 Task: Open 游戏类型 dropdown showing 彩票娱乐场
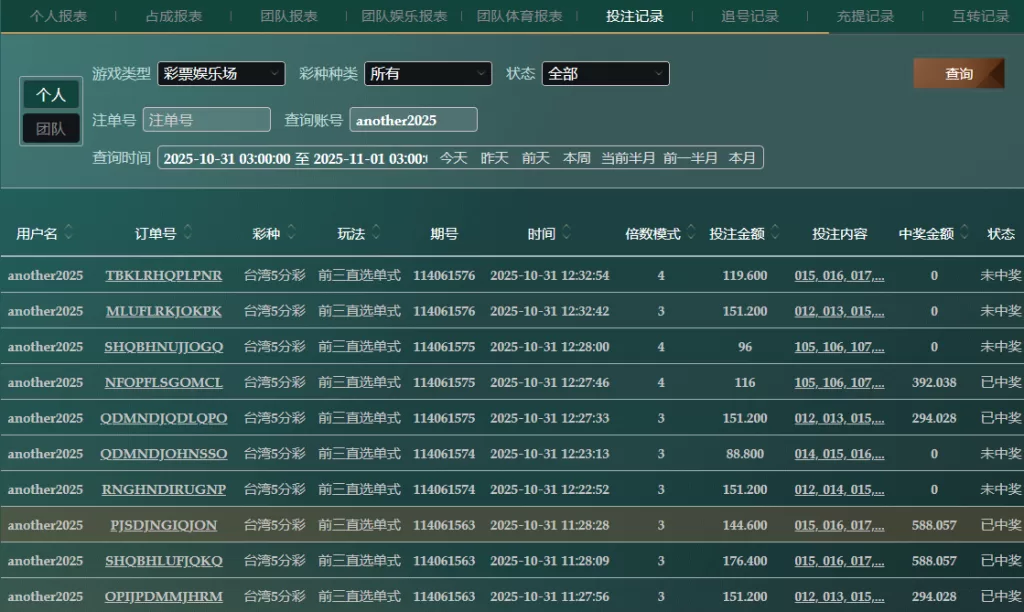pyautogui.click(x=221, y=74)
